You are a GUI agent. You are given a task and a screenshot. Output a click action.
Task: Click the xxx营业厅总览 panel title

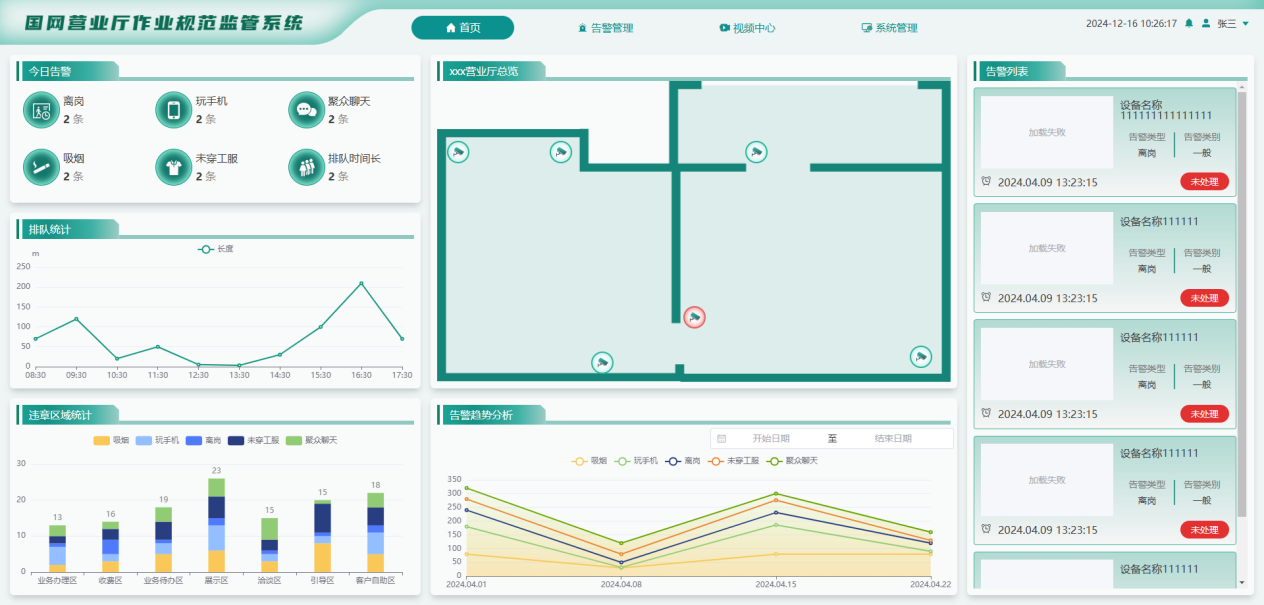coord(484,71)
